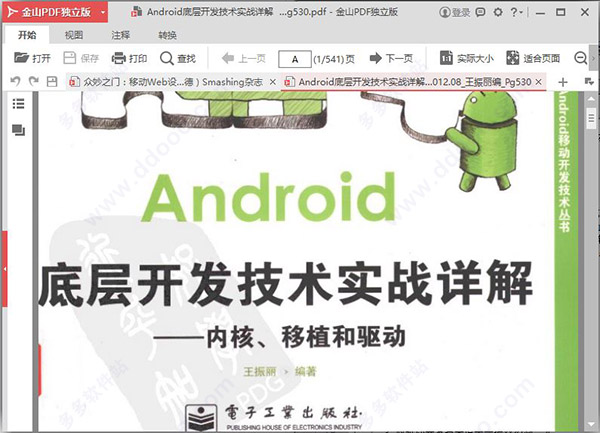This screenshot has height=433, width=600.
Task: Open the 金山PDF独立版 application menu dropdown
Action: click(x=103, y=12)
